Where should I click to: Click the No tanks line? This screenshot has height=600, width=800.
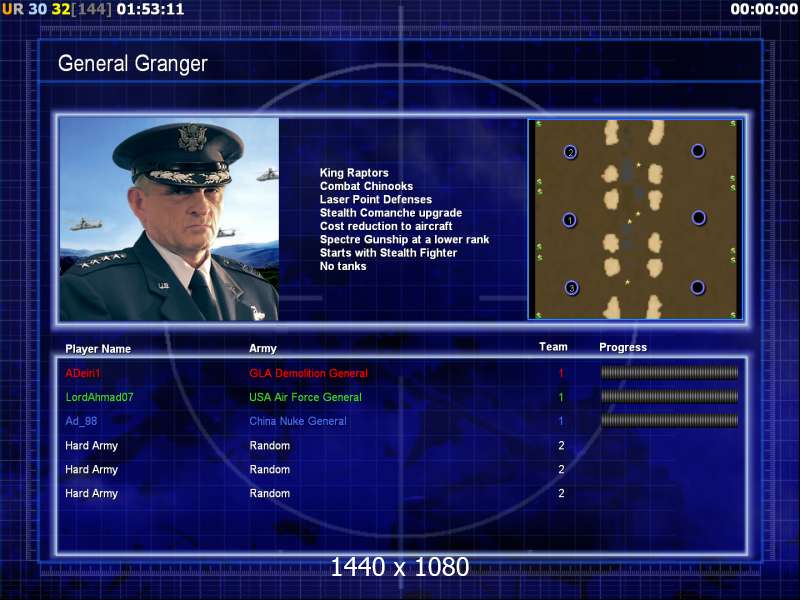343,266
